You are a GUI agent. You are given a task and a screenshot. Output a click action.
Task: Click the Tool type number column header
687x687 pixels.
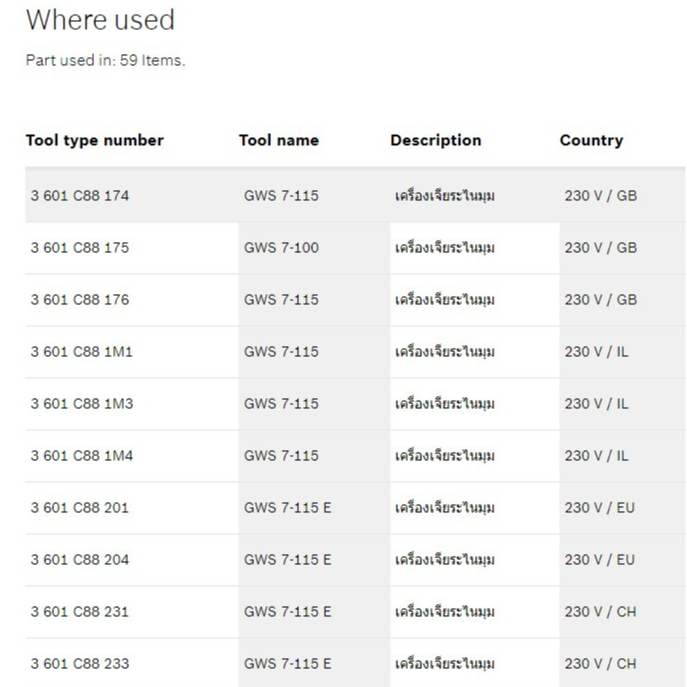click(95, 140)
